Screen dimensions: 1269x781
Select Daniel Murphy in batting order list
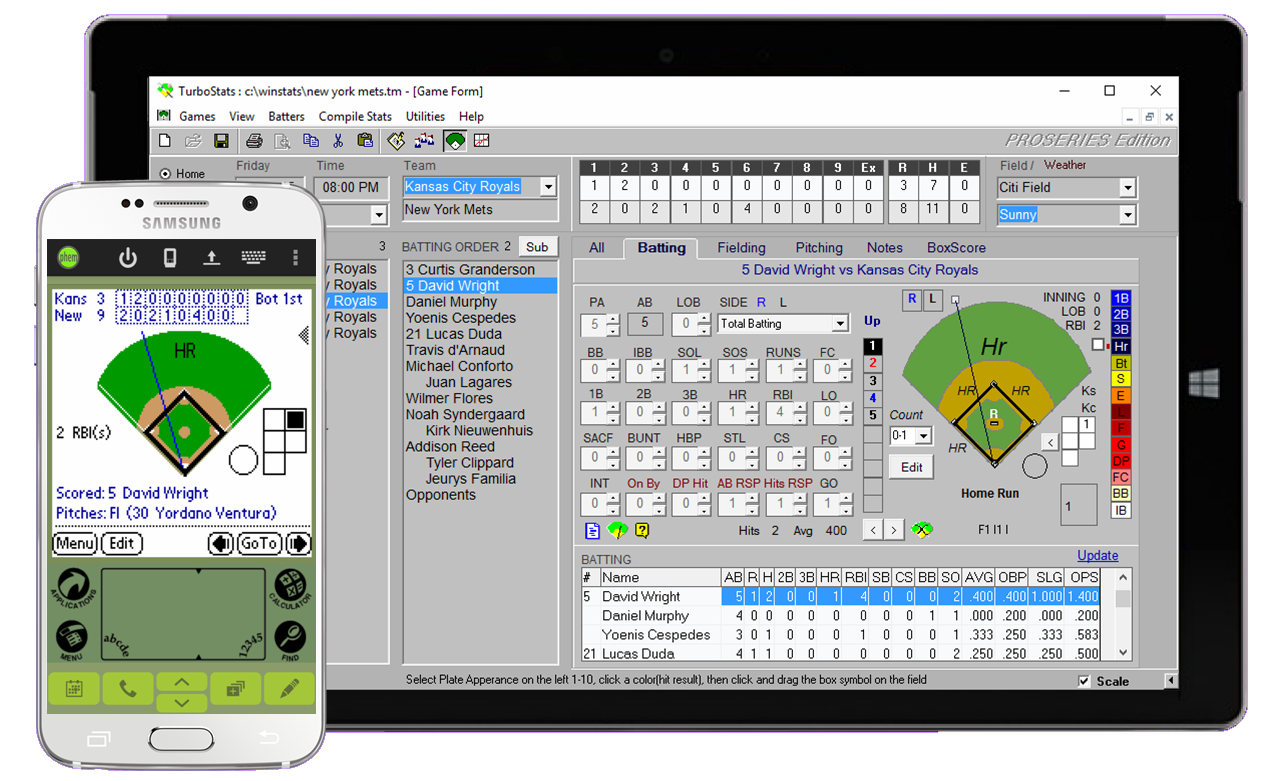480,302
